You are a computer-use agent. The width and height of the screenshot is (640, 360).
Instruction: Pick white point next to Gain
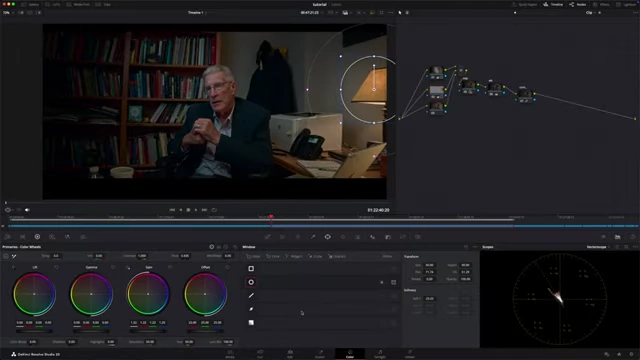tap(128, 267)
